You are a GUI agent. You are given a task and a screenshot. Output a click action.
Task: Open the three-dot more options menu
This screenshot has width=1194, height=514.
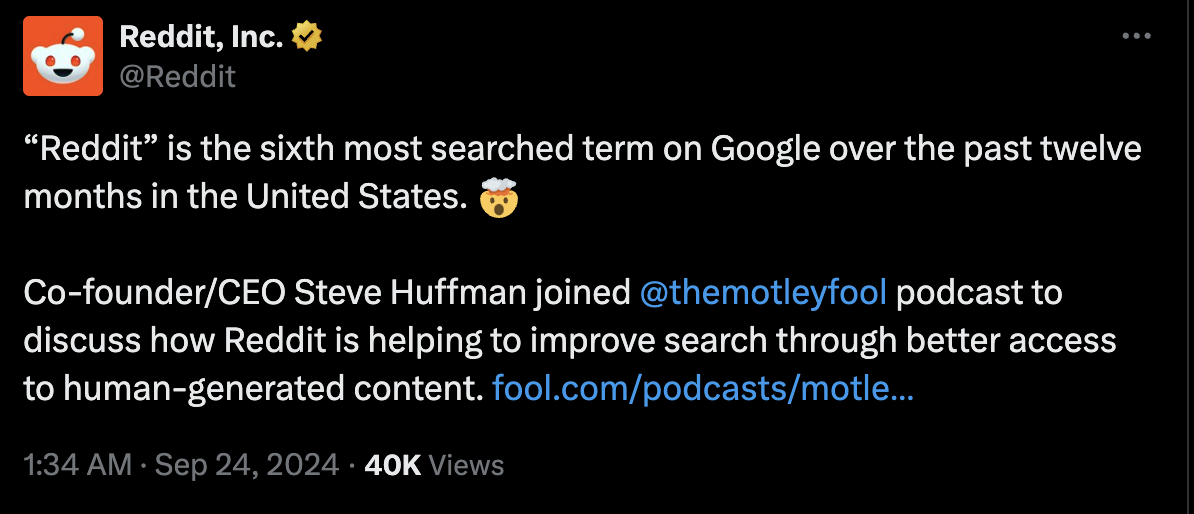click(1137, 36)
